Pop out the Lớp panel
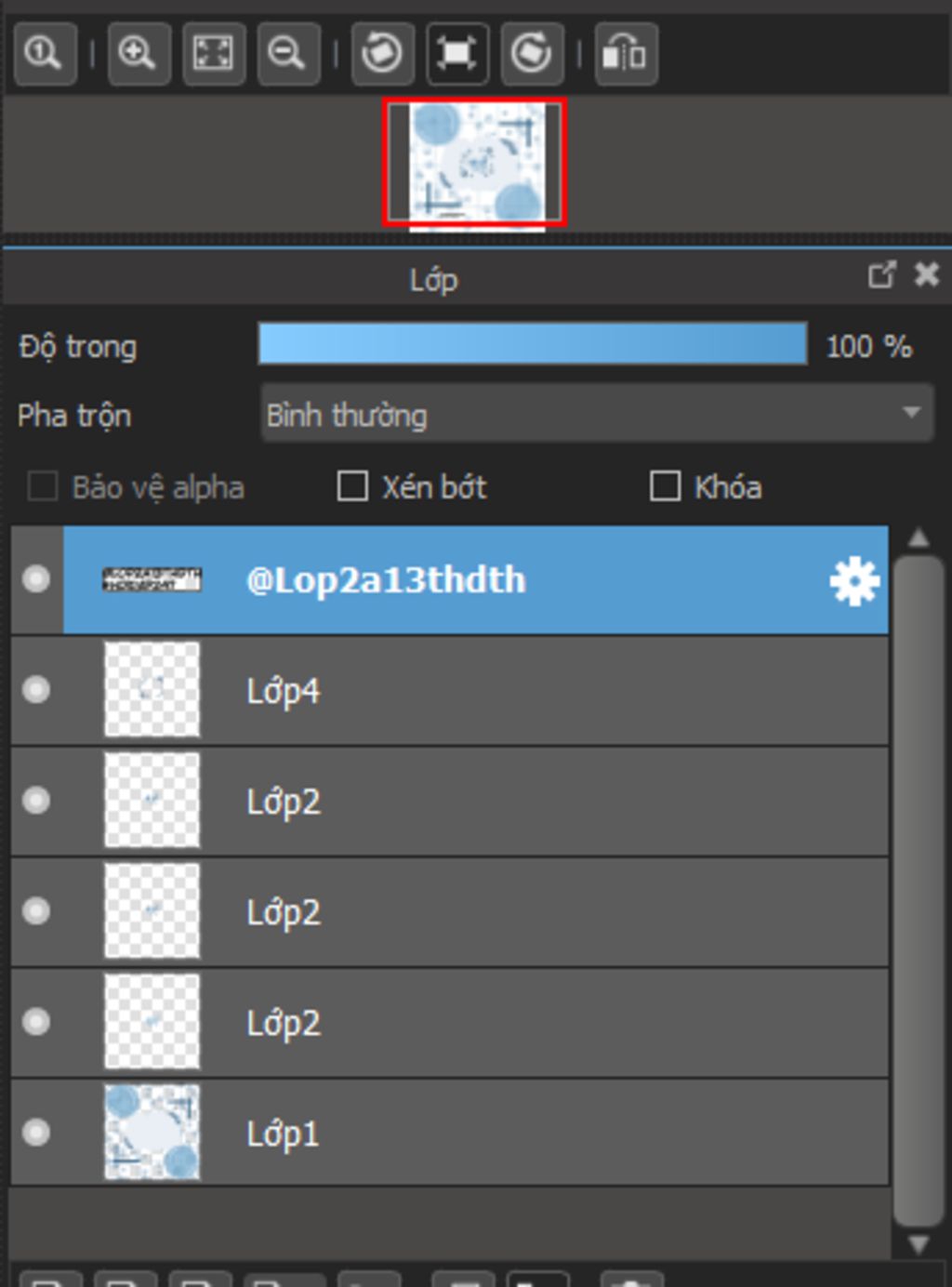Image resolution: width=952 pixels, height=1287 pixels. (x=881, y=274)
